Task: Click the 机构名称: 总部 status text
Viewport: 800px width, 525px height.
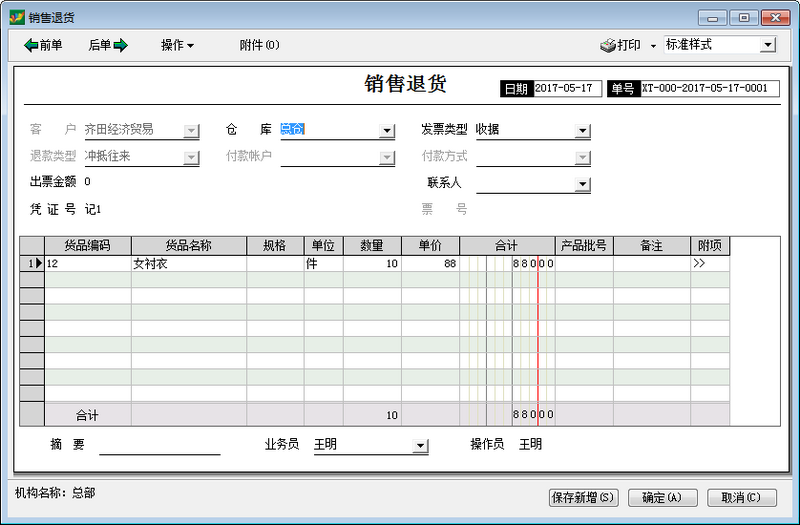Action: [x=55, y=493]
